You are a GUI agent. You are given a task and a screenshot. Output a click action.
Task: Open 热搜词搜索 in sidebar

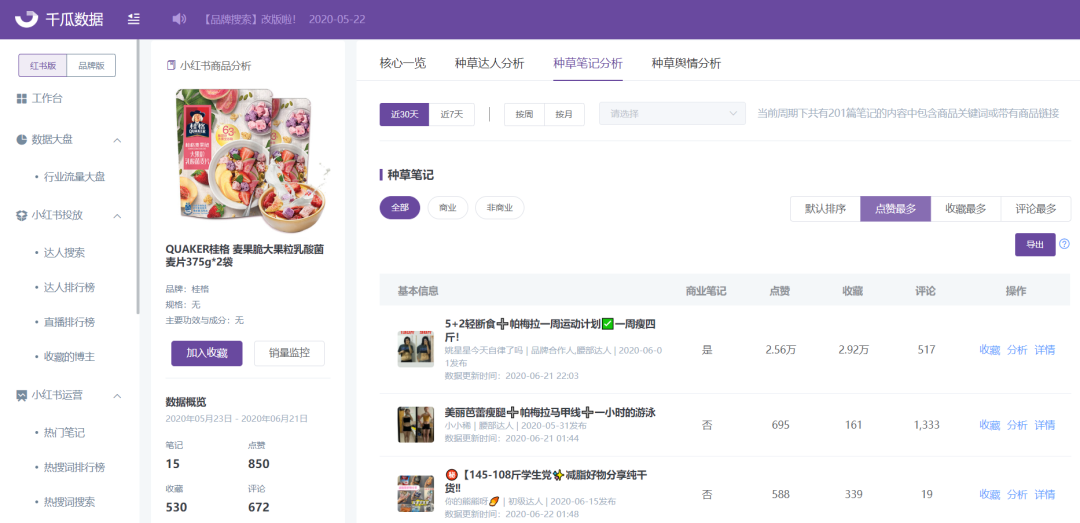tap(70, 502)
